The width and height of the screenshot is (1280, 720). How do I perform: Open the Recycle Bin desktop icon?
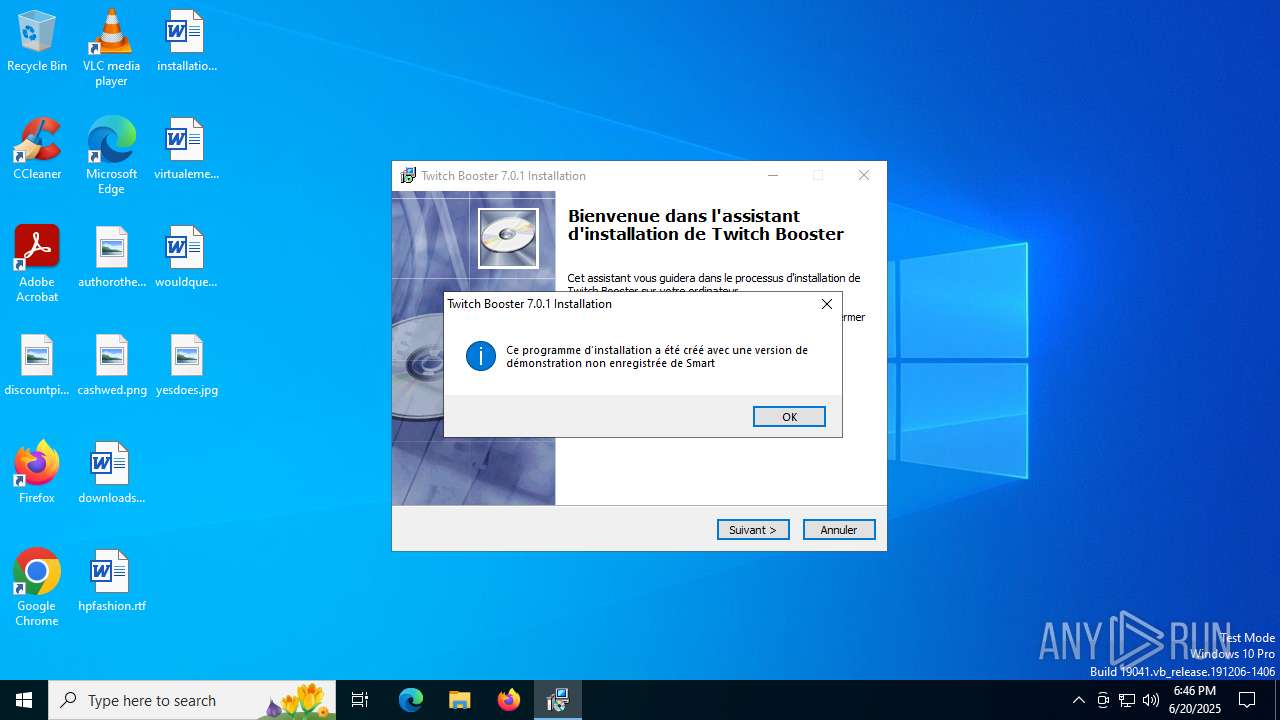pos(37,42)
